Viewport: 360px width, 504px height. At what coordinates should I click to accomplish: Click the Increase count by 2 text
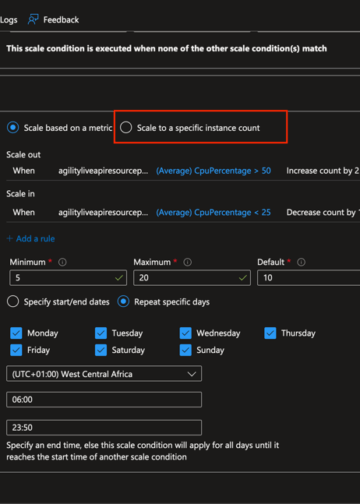(322, 171)
